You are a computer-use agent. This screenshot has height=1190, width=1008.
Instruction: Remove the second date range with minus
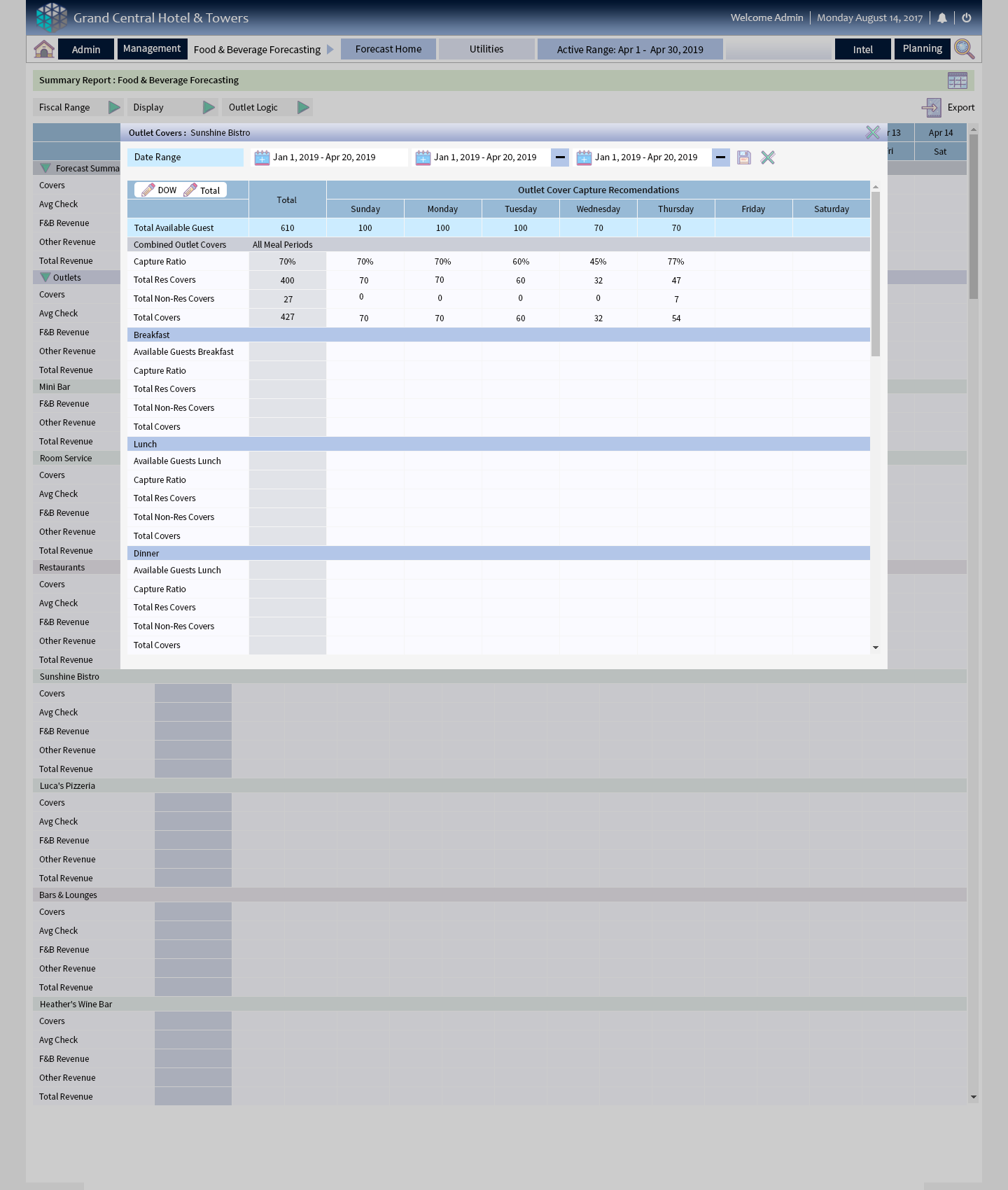point(560,157)
